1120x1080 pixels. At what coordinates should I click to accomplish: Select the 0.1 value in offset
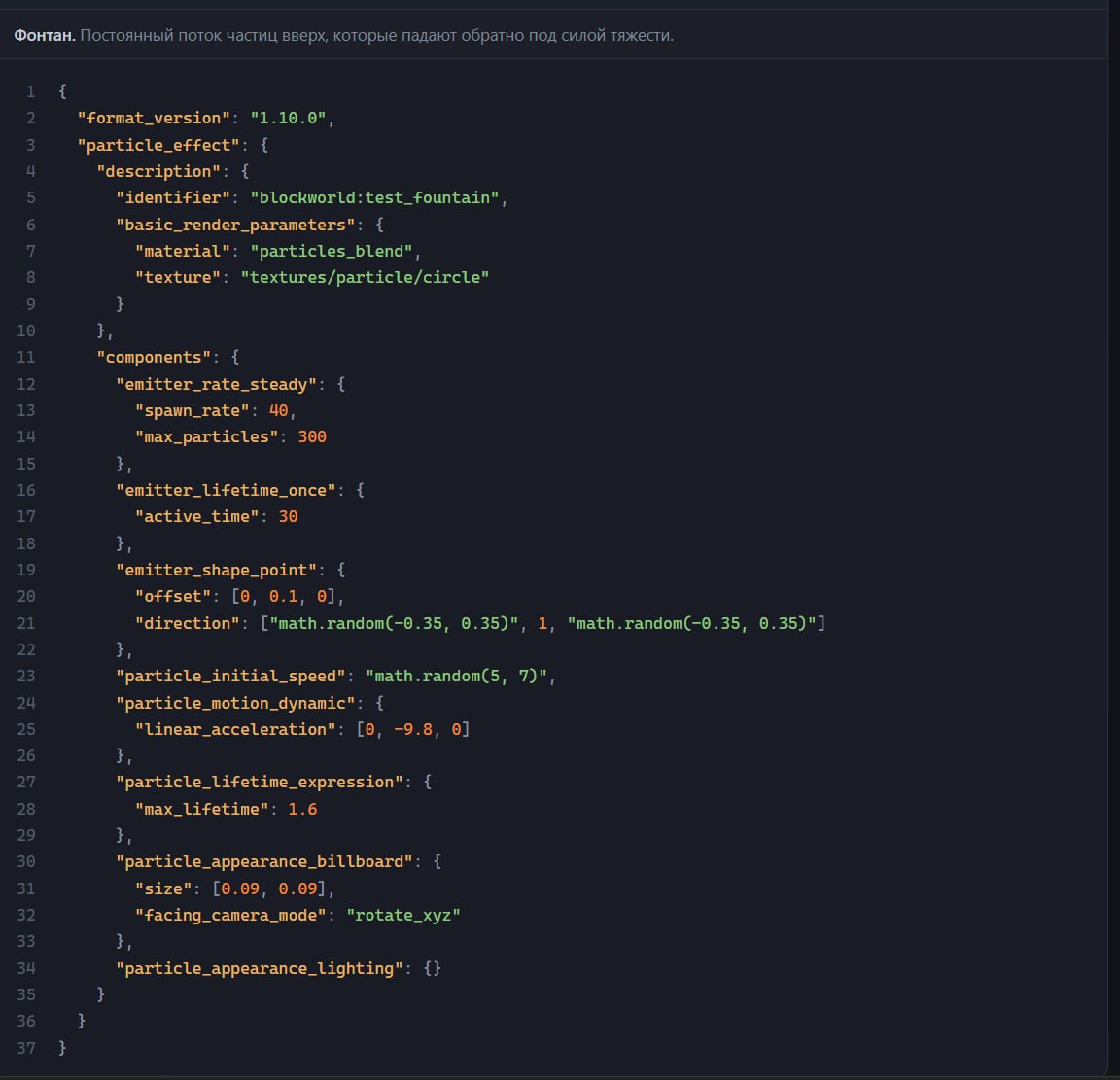[283, 597]
